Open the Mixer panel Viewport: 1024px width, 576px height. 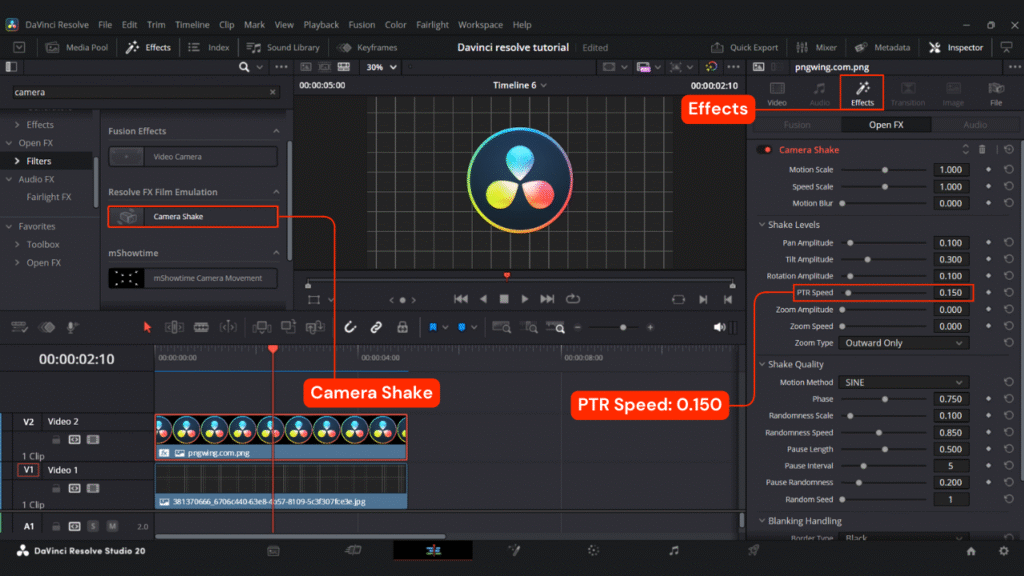point(817,47)
